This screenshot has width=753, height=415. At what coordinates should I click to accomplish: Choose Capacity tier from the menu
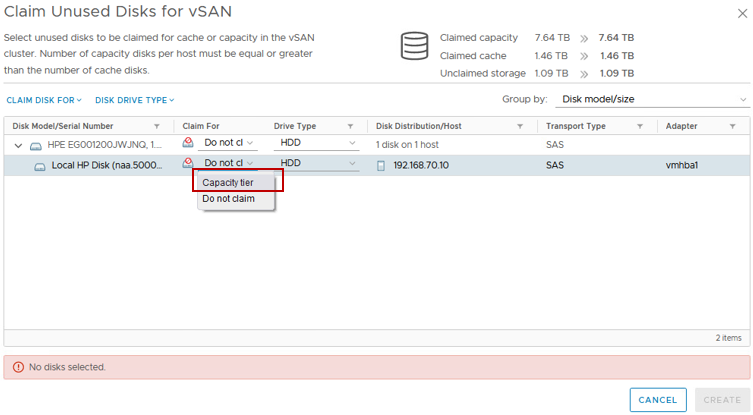pos(236,183)
